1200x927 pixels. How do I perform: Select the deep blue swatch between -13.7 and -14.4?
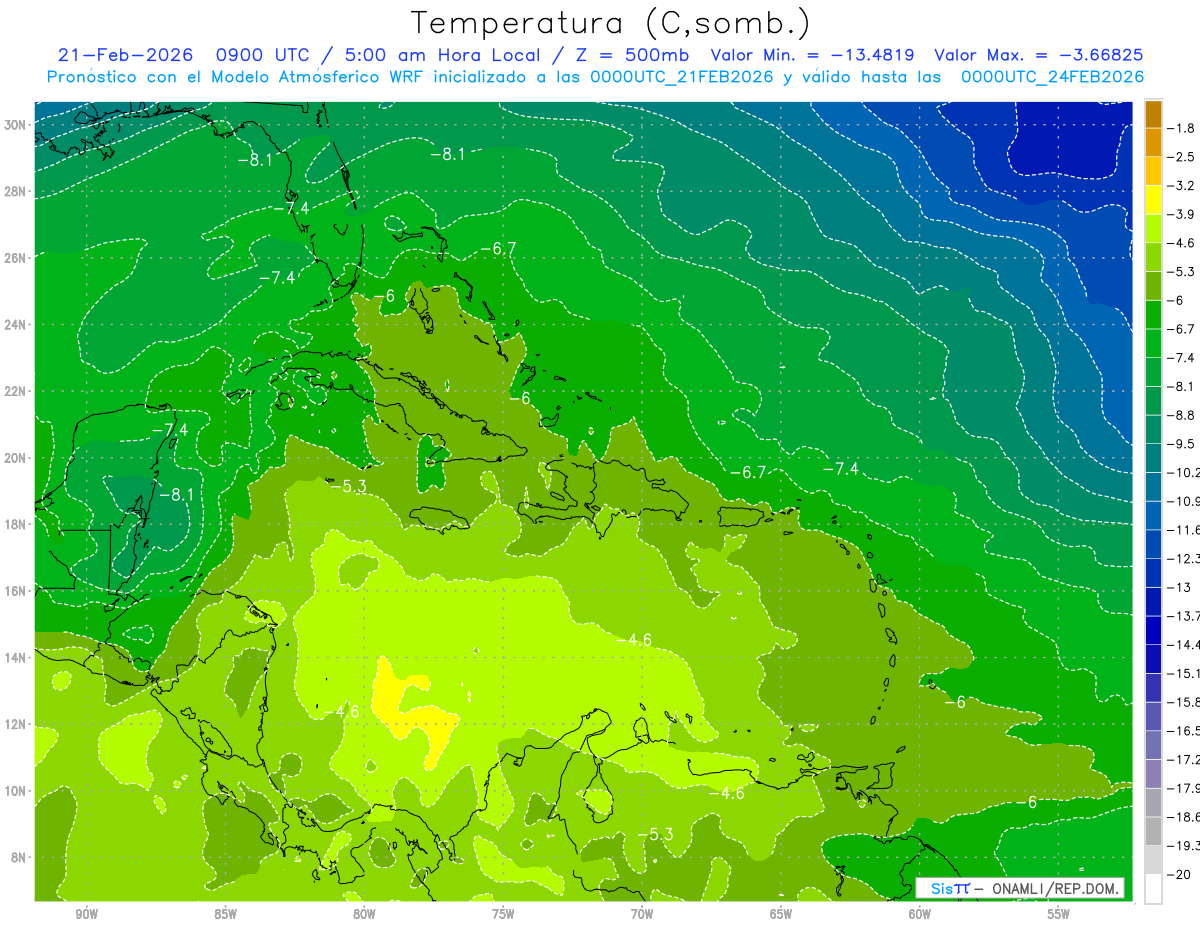pos(1153,630)
